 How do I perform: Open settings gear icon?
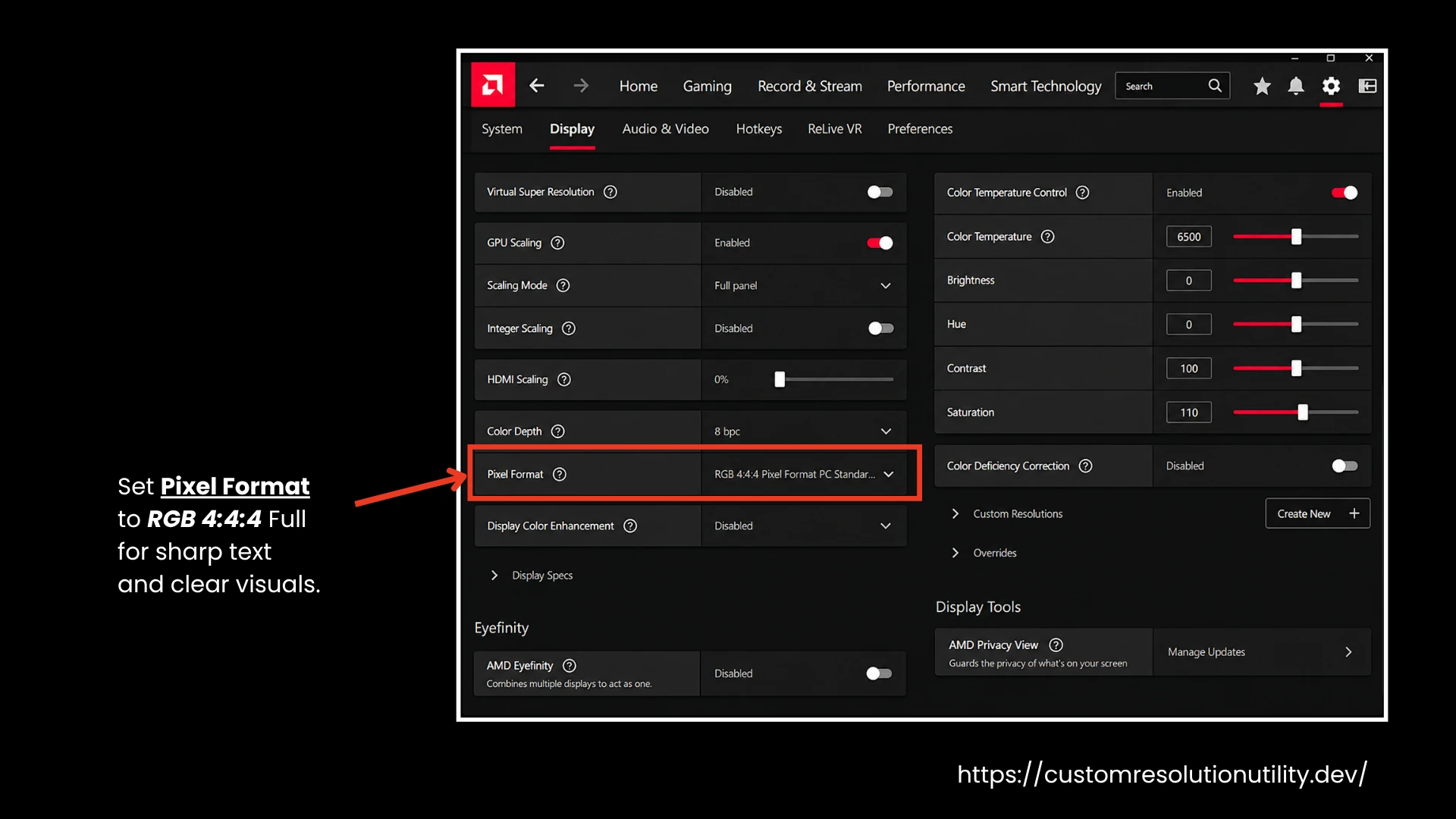1331,86
